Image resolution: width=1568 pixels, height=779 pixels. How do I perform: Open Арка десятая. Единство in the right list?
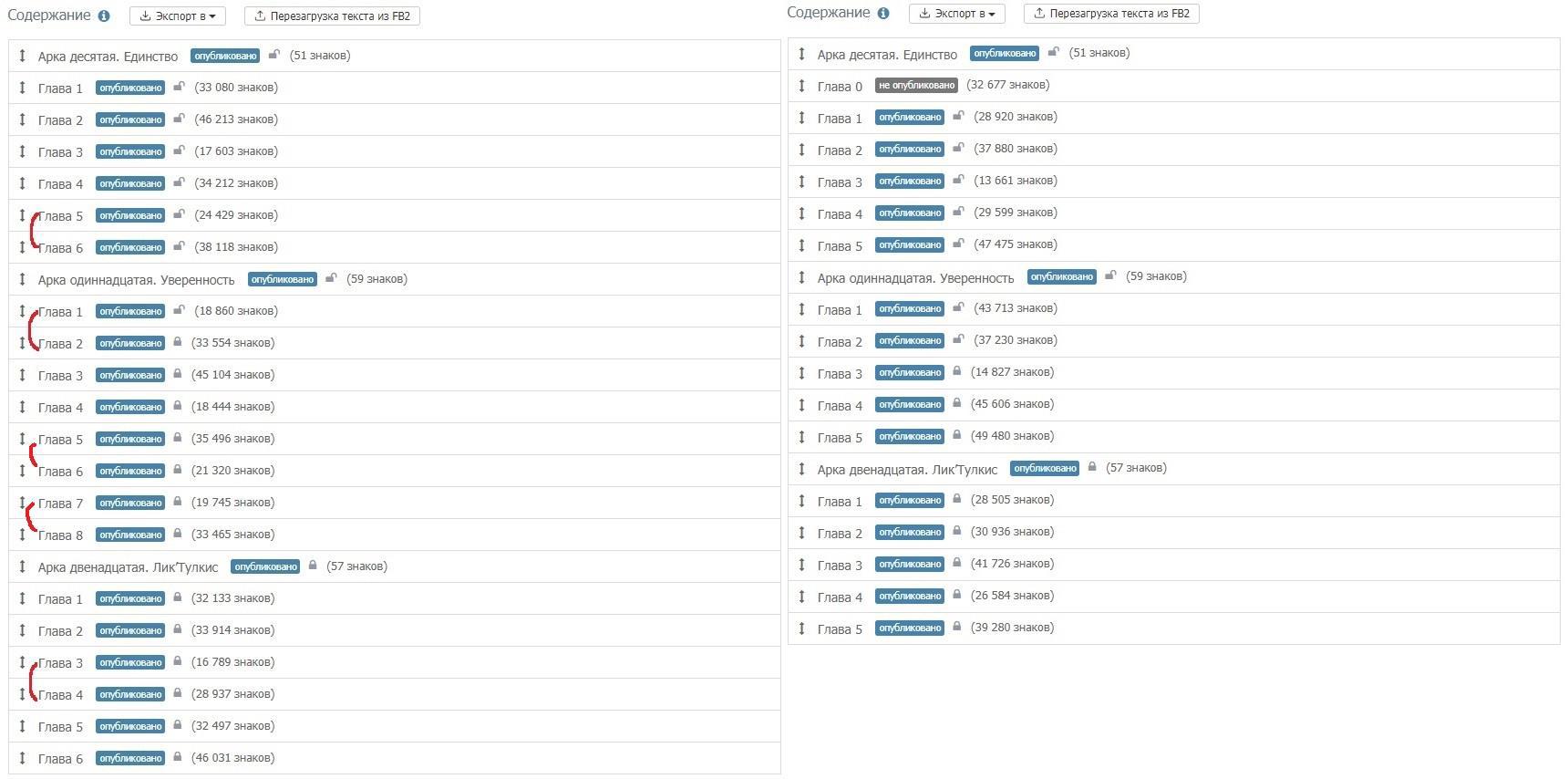tap(887, 55)
